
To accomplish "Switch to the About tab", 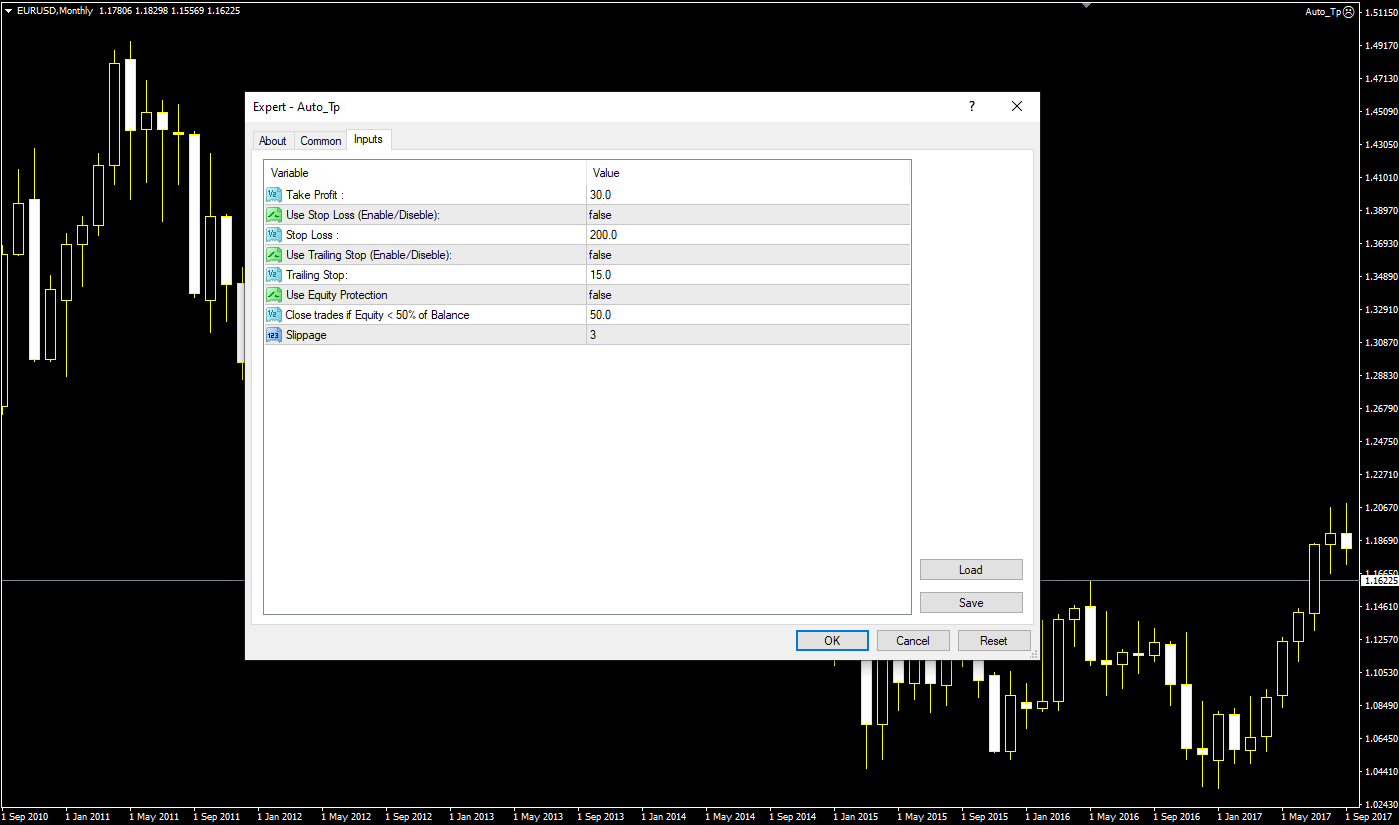I will click(x=272, y=141).
